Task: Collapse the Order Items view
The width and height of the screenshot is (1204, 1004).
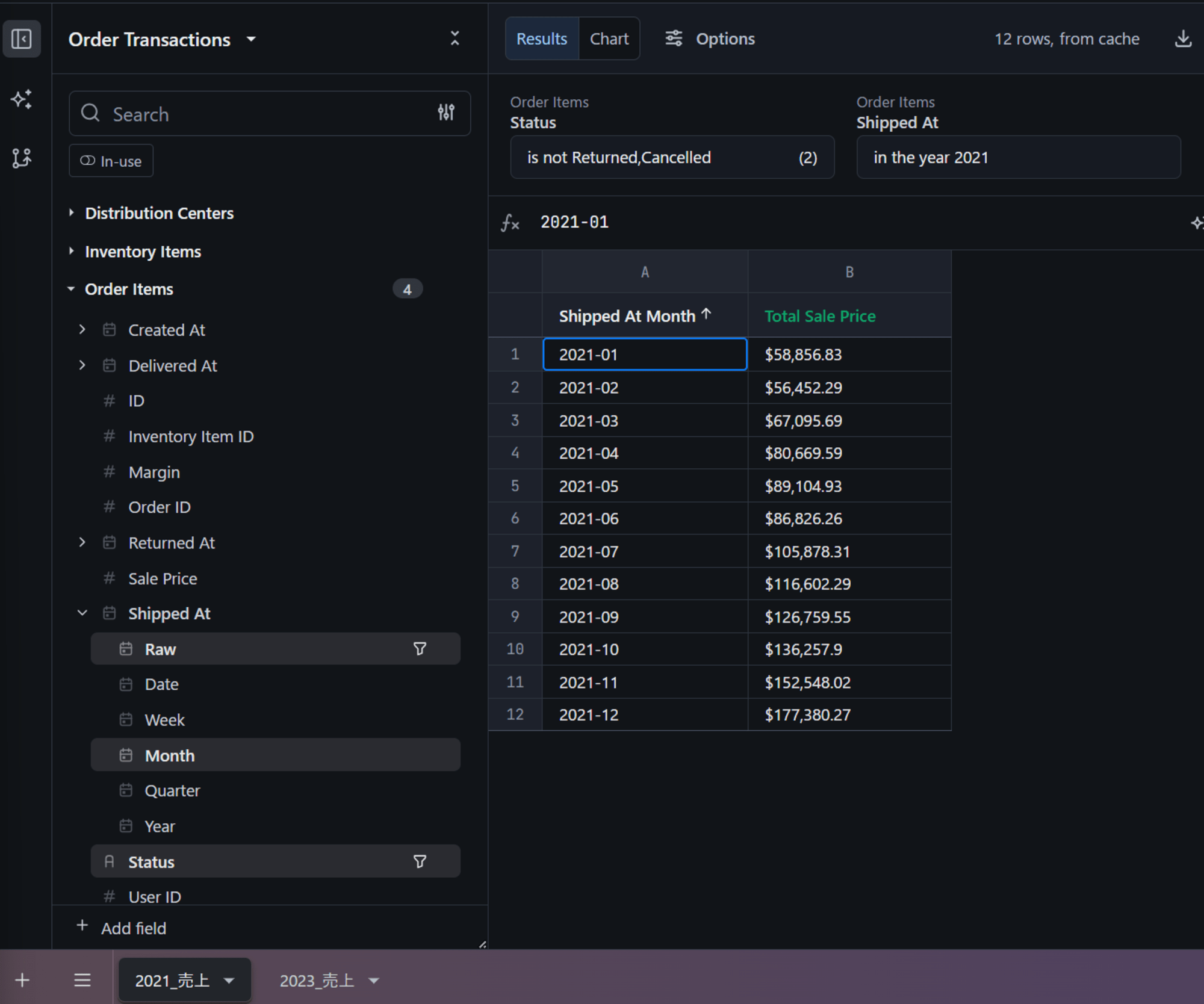Action: point(71,289)
